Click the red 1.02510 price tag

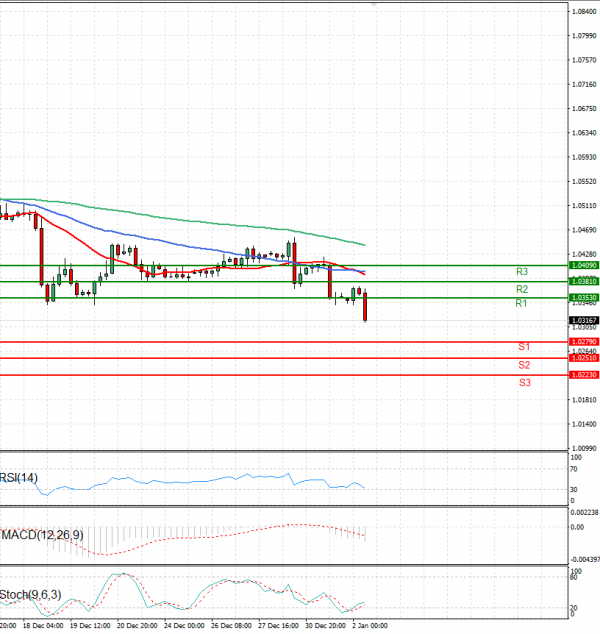pyautogui.click(x=583, y=357)
